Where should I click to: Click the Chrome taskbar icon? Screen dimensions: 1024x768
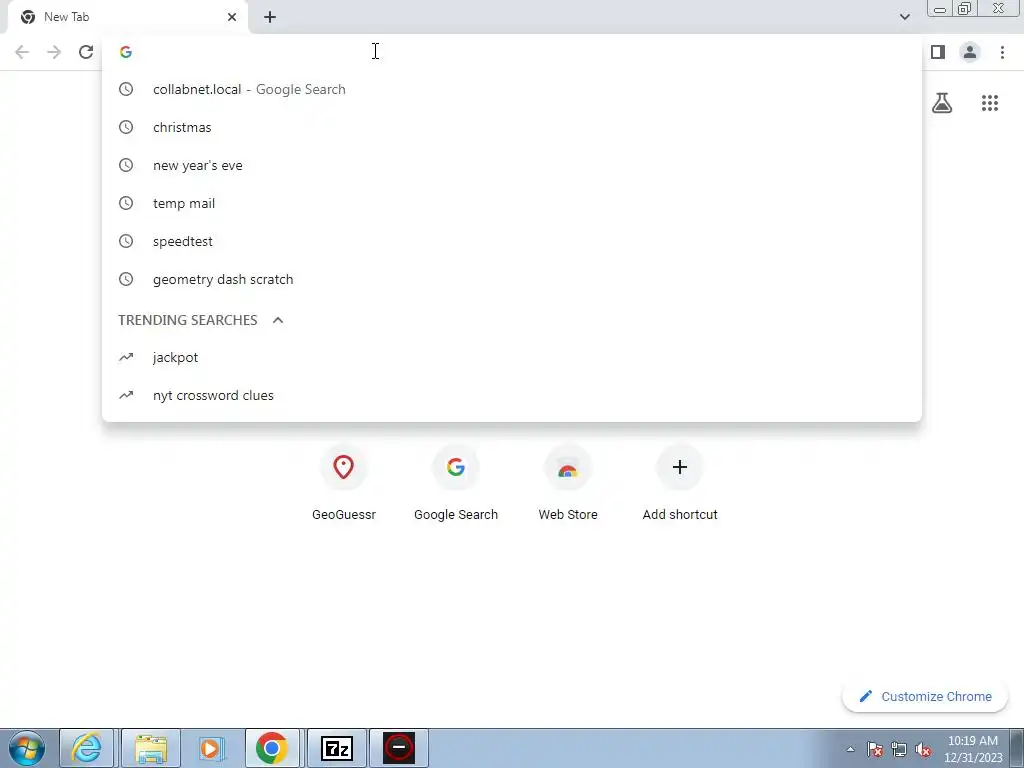tap(272, 748)
